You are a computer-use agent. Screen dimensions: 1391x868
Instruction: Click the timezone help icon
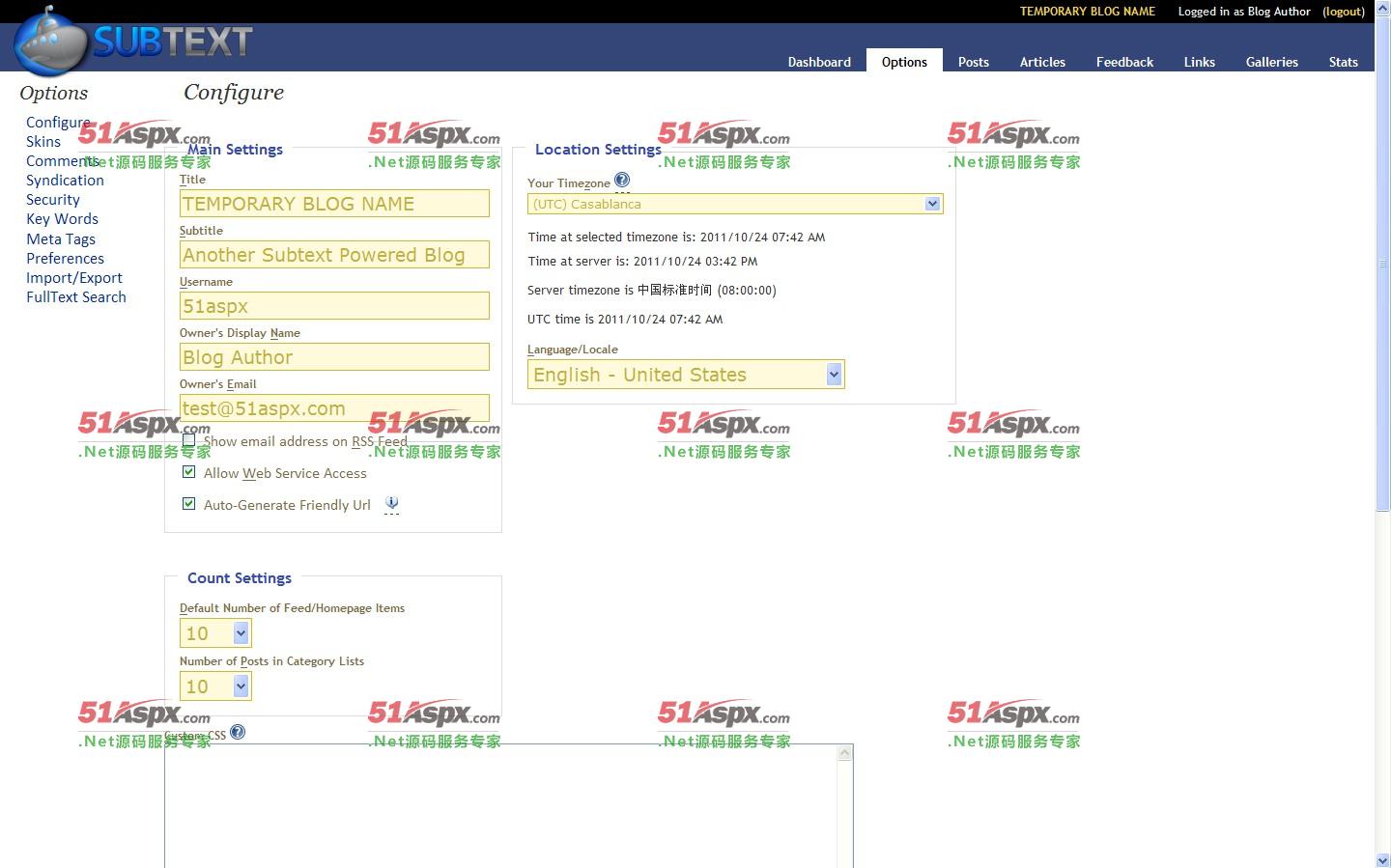(x=622, y=180)
